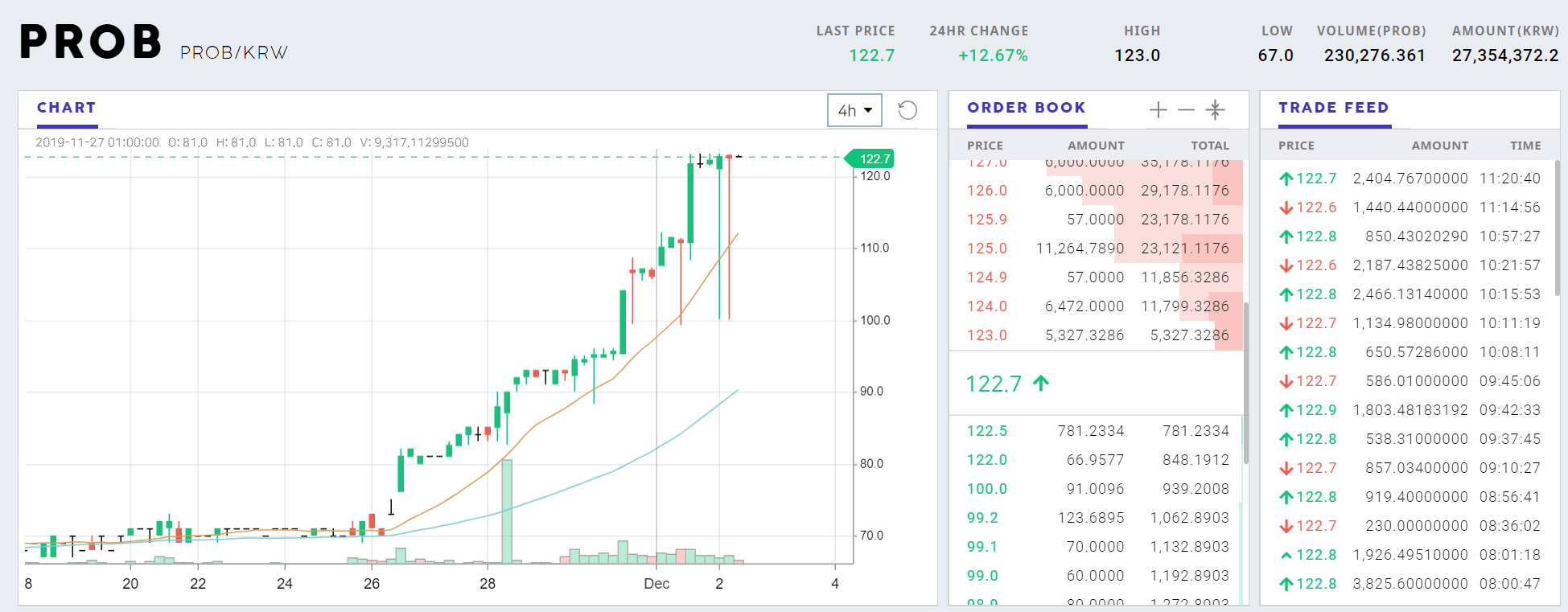The width and height of the screenshot is (1568, 612).
Task: Select the TRADE FEED tab
Action: coord(1334,108)
